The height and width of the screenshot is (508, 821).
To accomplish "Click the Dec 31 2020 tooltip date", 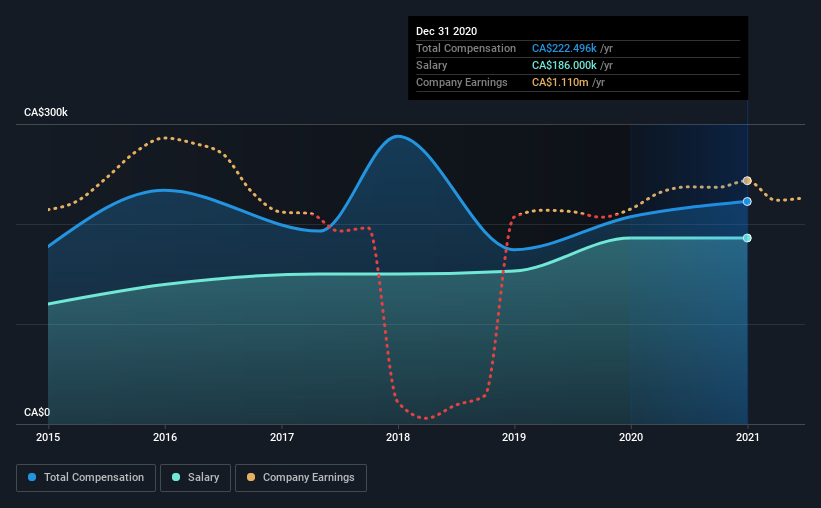I will coord(447,31).
